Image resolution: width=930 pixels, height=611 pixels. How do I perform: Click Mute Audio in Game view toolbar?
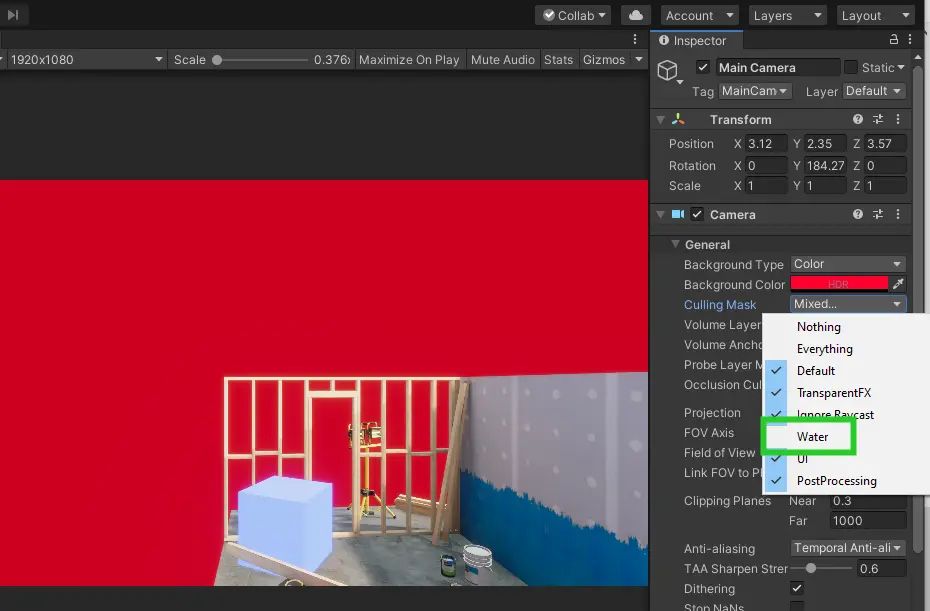[x=503, y=59]
